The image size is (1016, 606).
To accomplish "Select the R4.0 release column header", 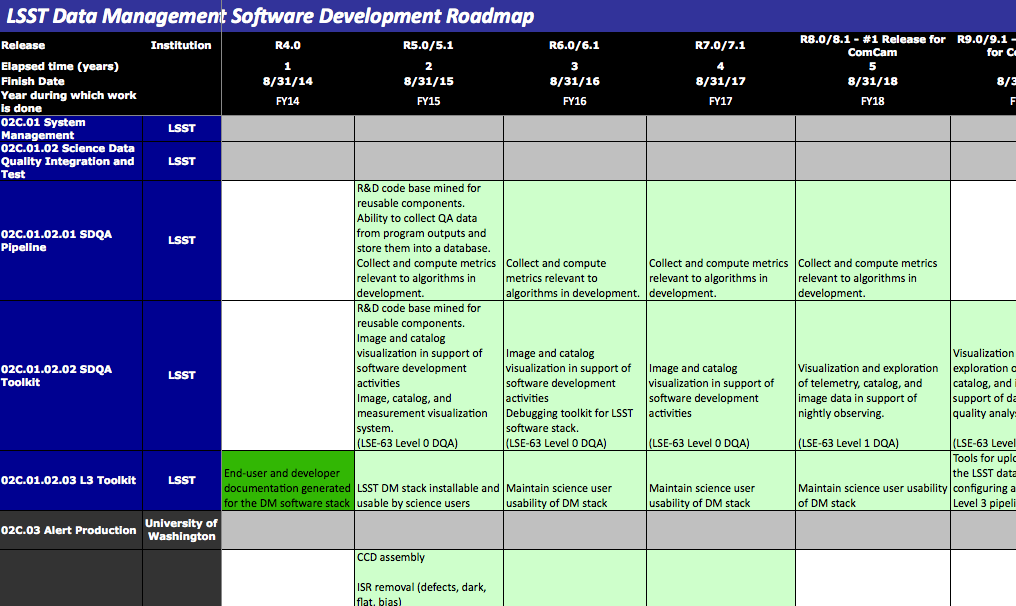I will click(x=287, y=46).
